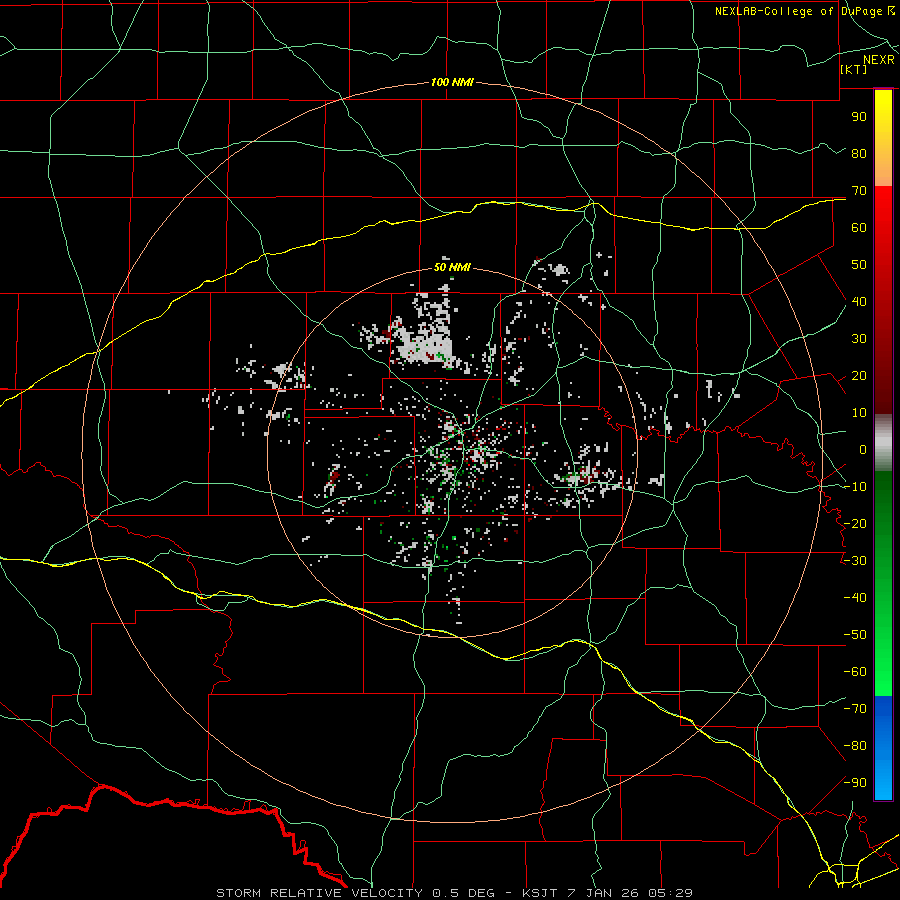Click the -70 scale label

click(x=855, y=709)
